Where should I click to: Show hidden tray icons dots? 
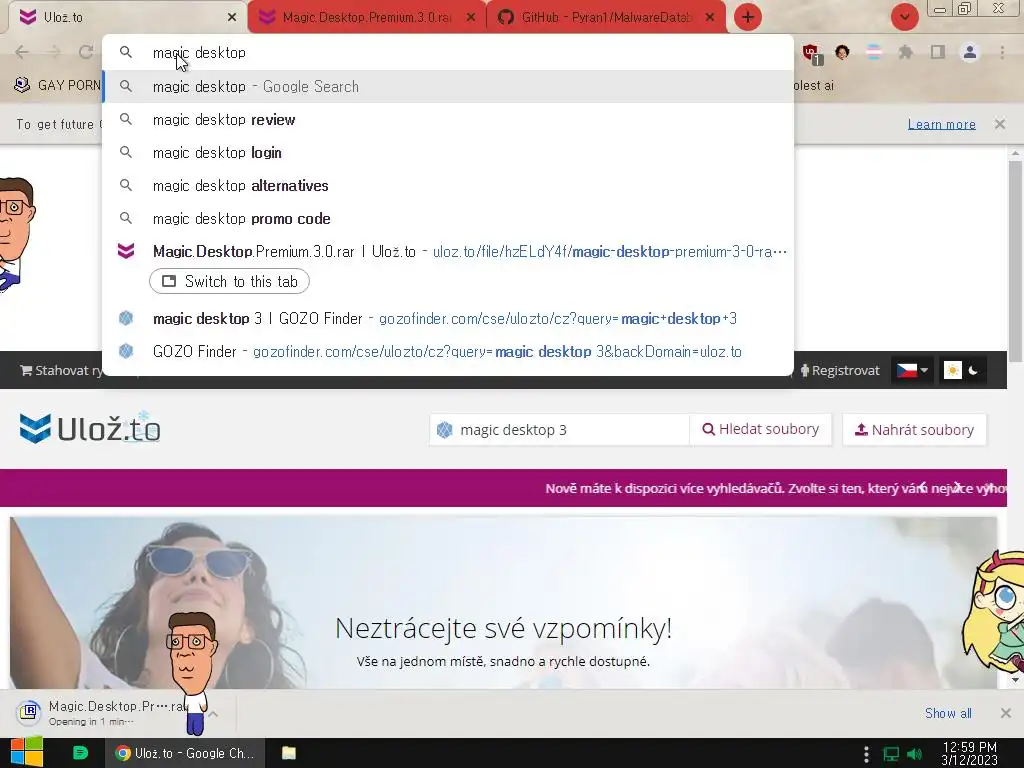pos(866,754)
